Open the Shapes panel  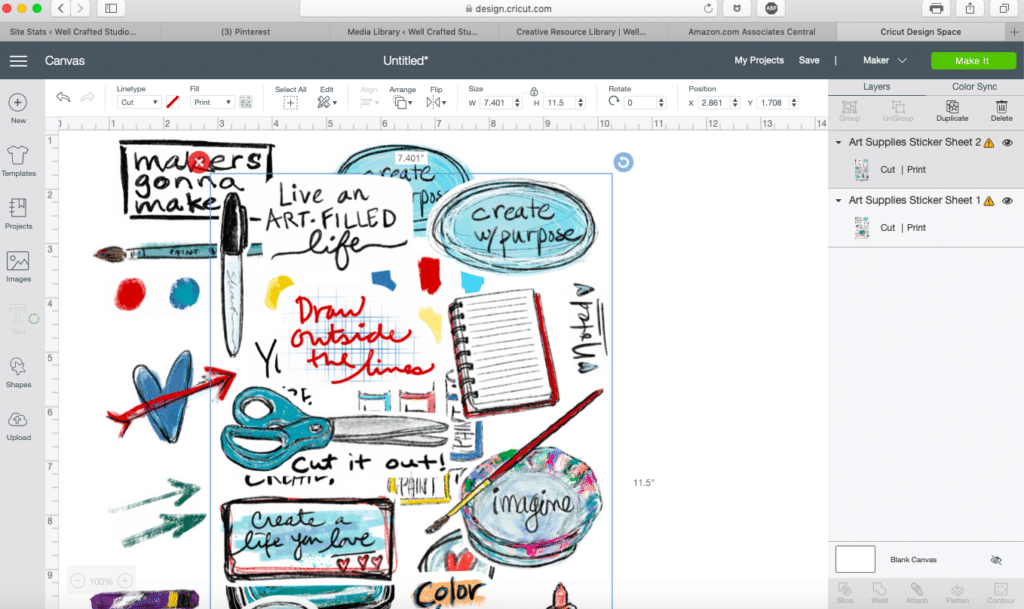click(18, 373)
